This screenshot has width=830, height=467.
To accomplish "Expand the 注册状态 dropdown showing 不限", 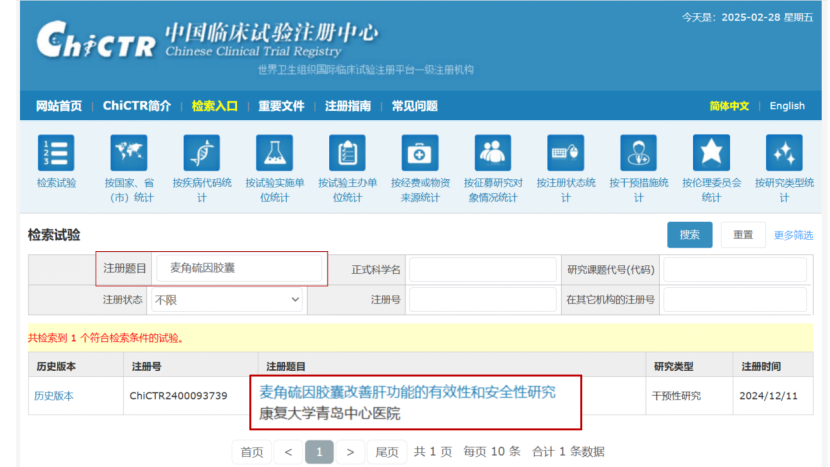I will click(x=227, y=300).
